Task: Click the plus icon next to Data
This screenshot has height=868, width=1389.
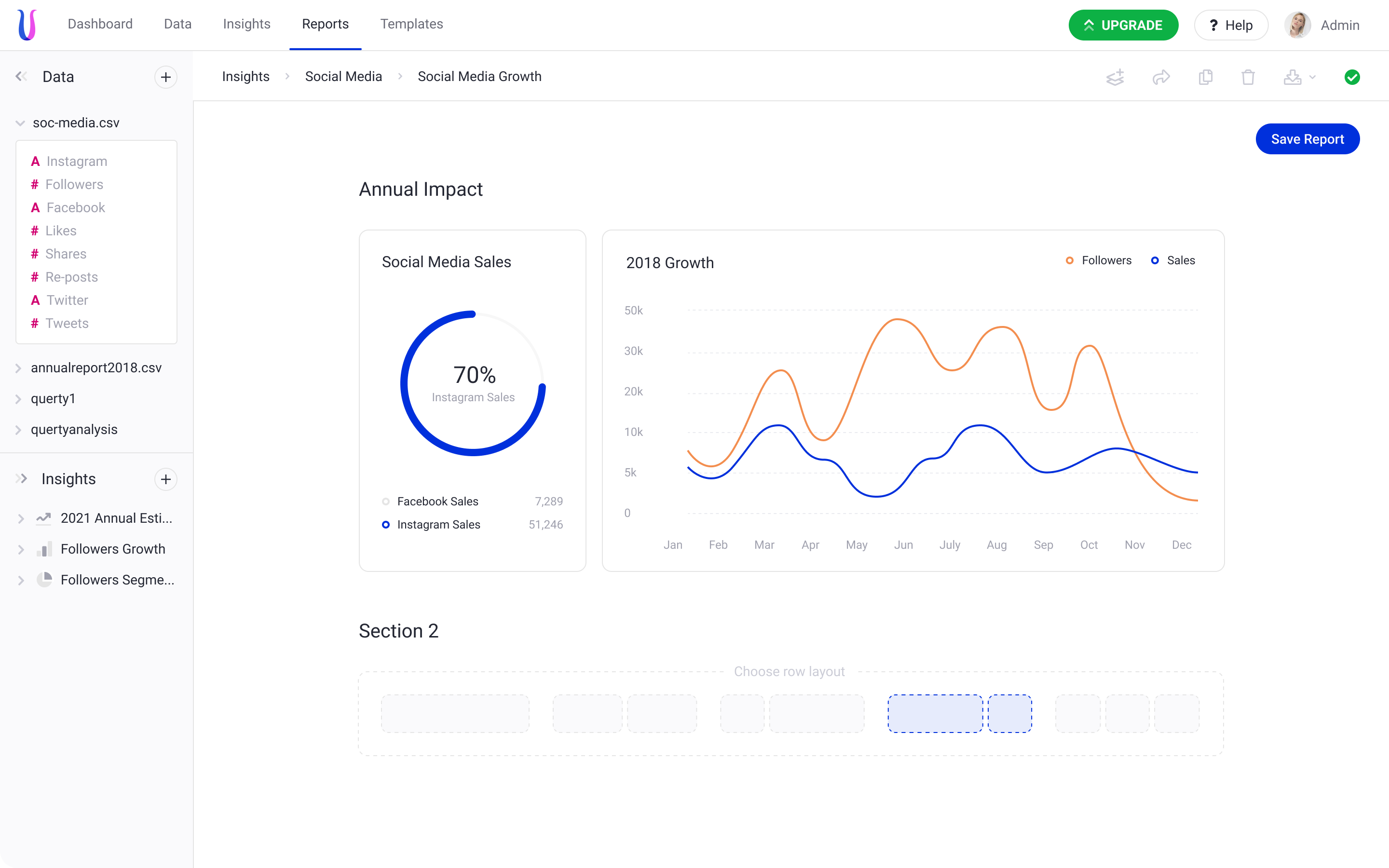Action: tap(166, 77)
